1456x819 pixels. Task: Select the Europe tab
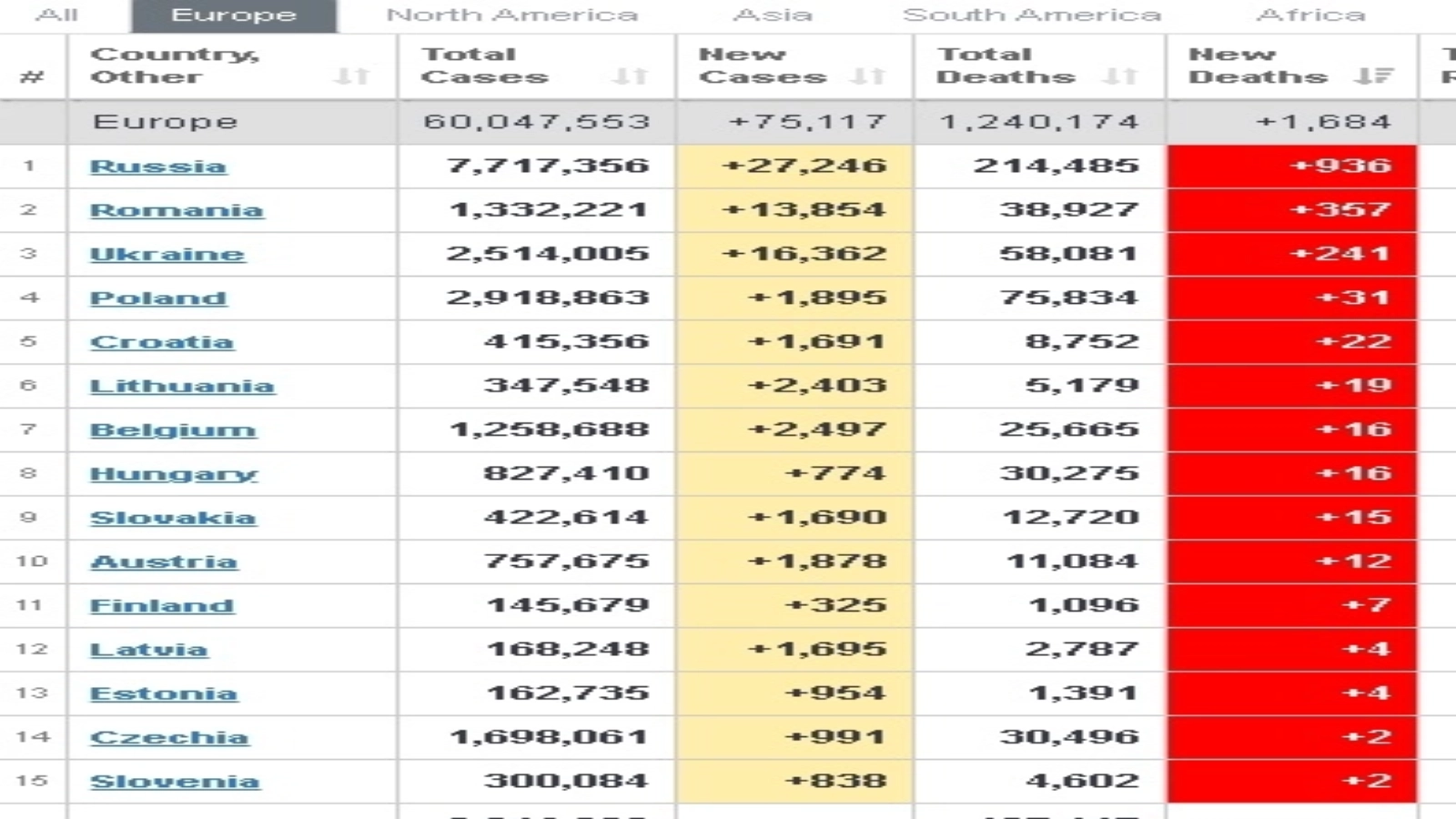pyautogui.click(x=234, y=15)
